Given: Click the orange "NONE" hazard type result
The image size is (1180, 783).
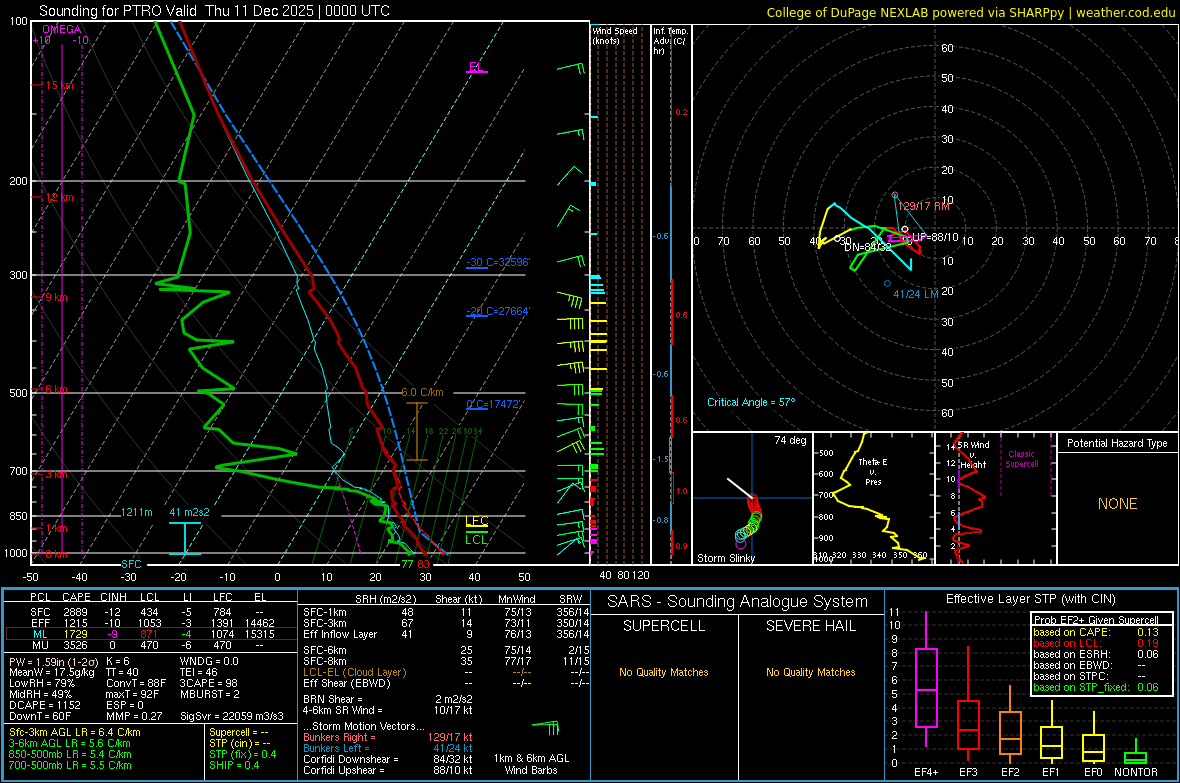Looking at the screenshot, I should (x=1118, y=504).
